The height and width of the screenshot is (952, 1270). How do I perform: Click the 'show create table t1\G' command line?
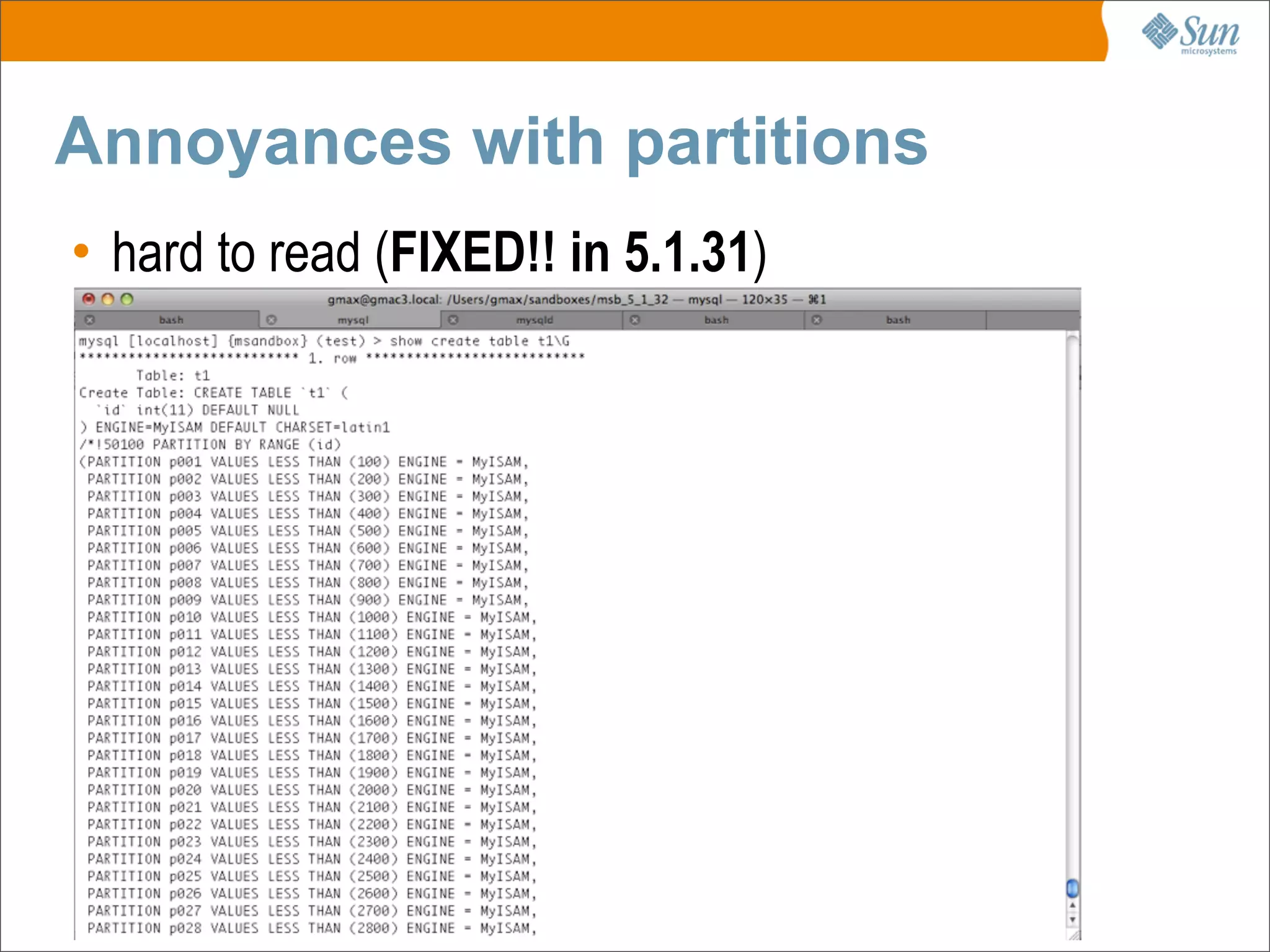(324, 341)
